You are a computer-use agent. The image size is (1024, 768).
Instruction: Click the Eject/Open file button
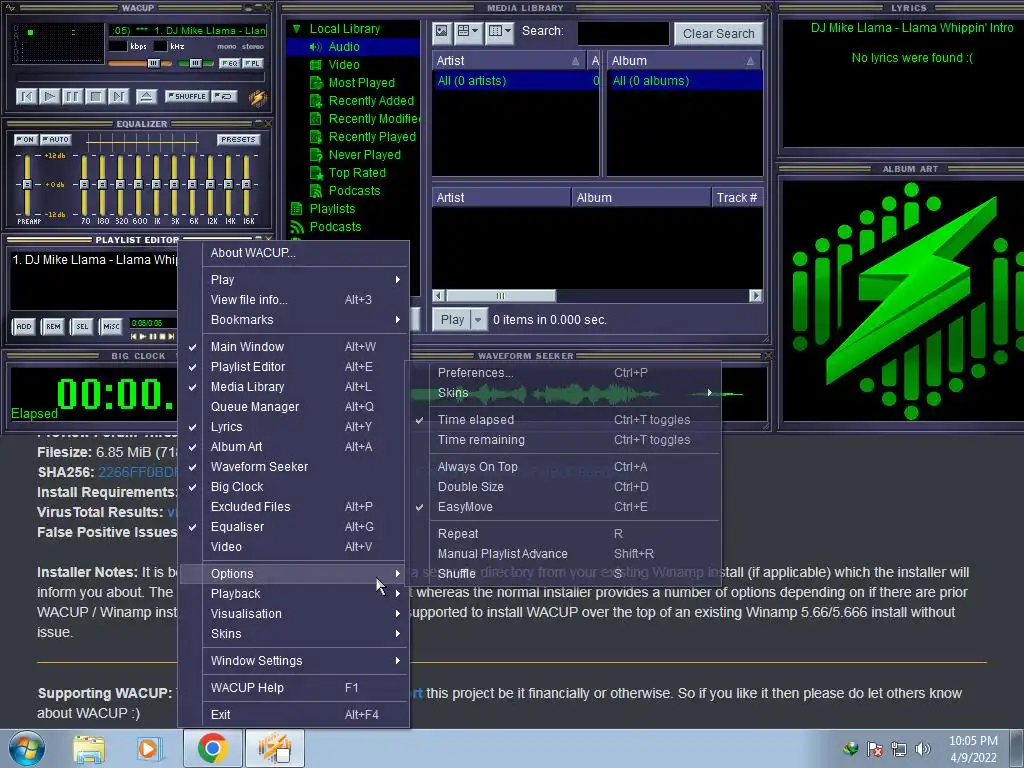point(146,97)
